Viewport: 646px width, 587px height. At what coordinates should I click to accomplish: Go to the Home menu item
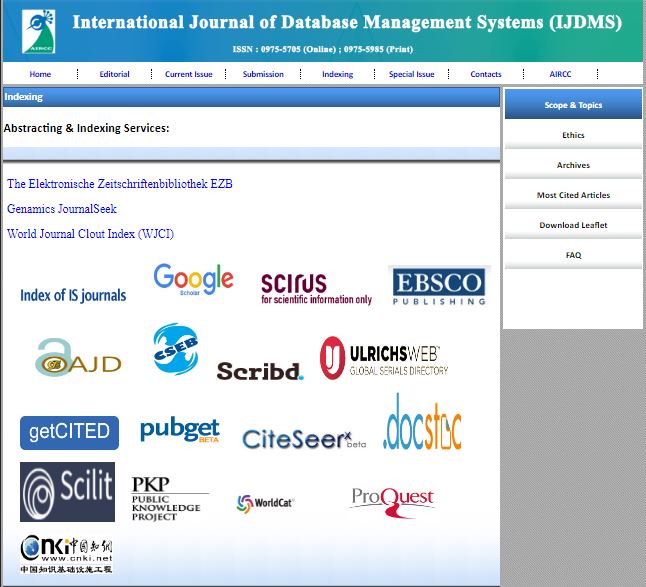[40, 74]
